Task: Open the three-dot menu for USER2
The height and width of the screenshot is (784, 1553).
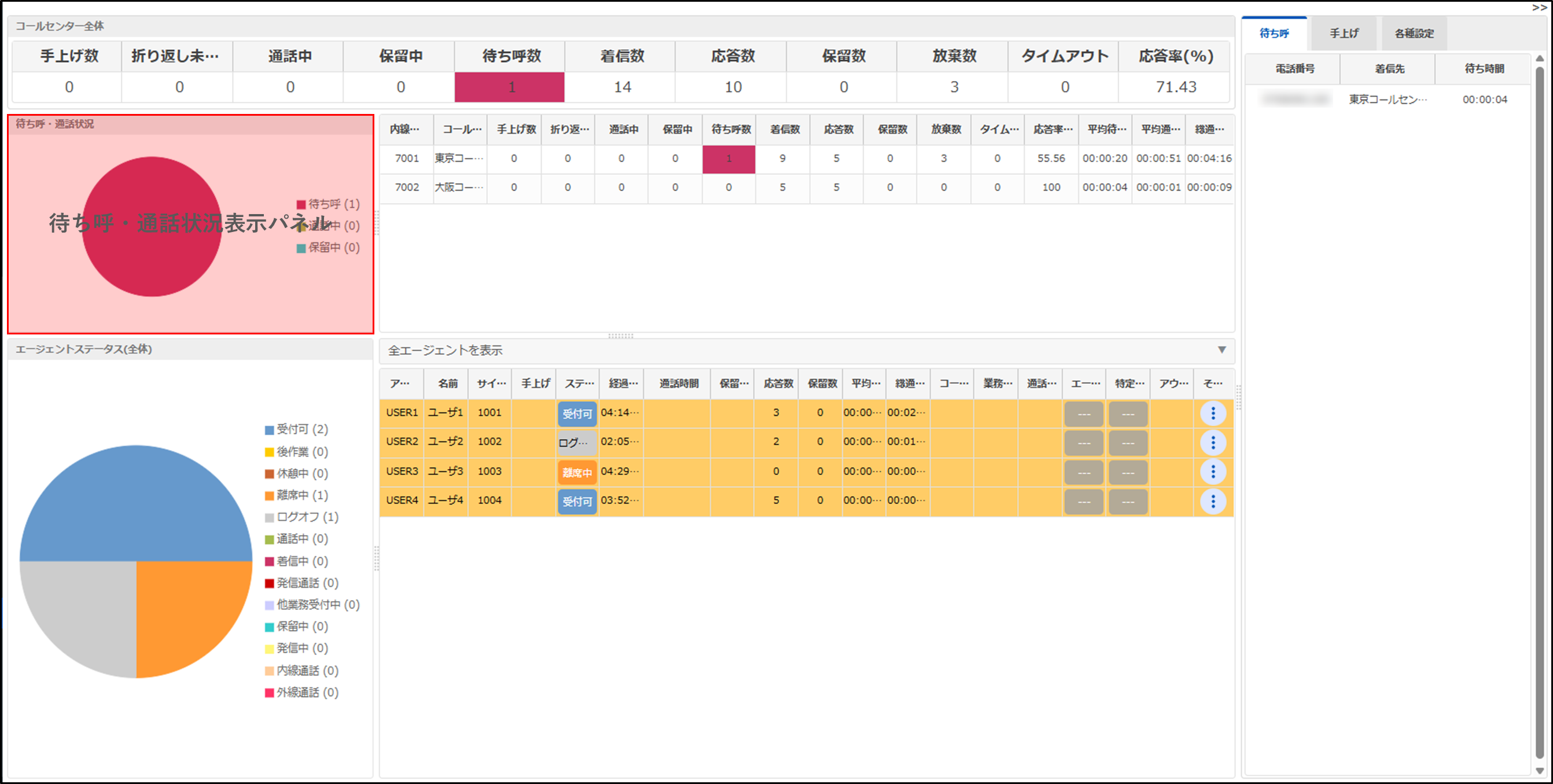Action: (1212, 443)
